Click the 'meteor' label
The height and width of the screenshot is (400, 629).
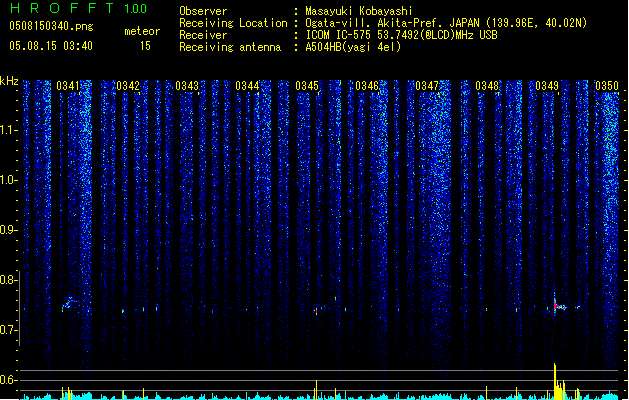point(142,31)
